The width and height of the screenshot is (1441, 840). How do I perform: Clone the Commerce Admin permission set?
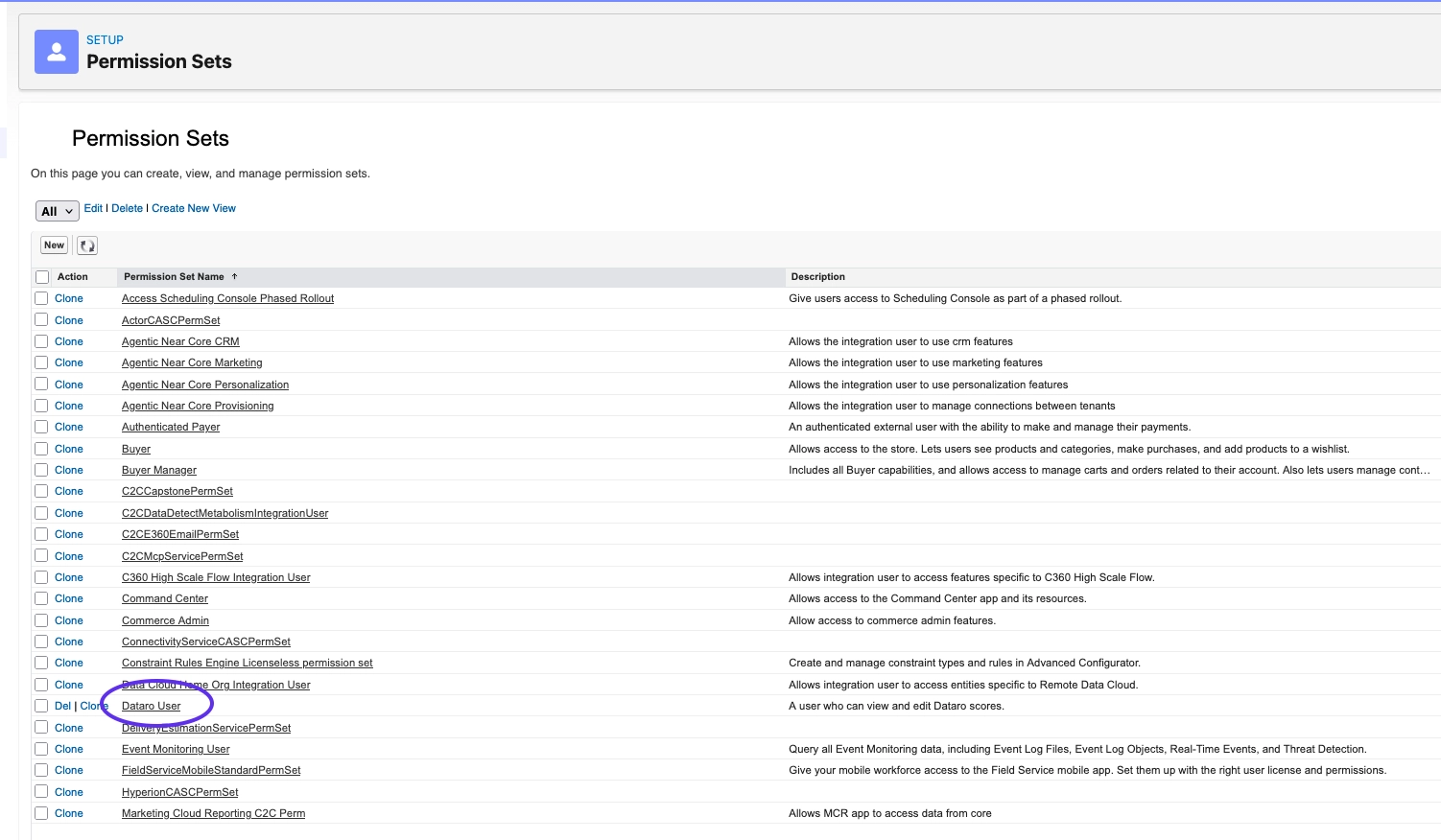coord(69,620)
